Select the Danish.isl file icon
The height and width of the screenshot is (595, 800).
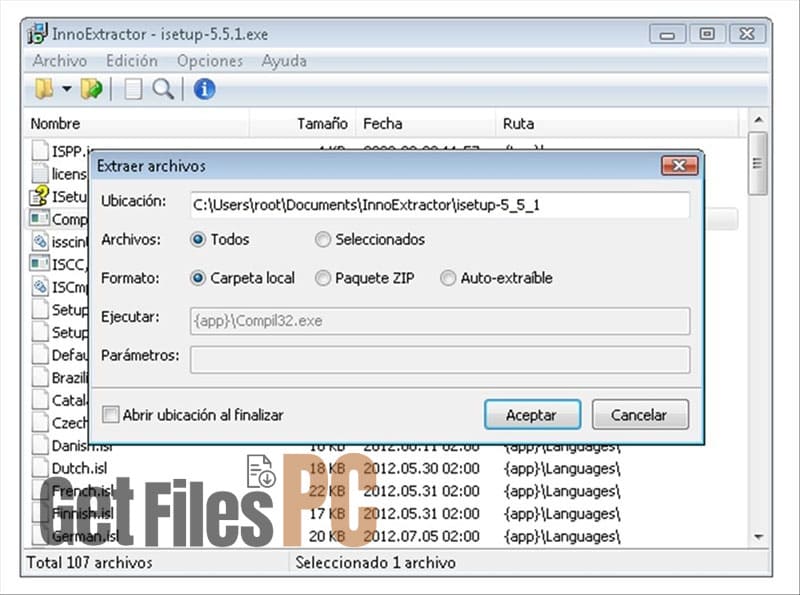pos(40,445)
